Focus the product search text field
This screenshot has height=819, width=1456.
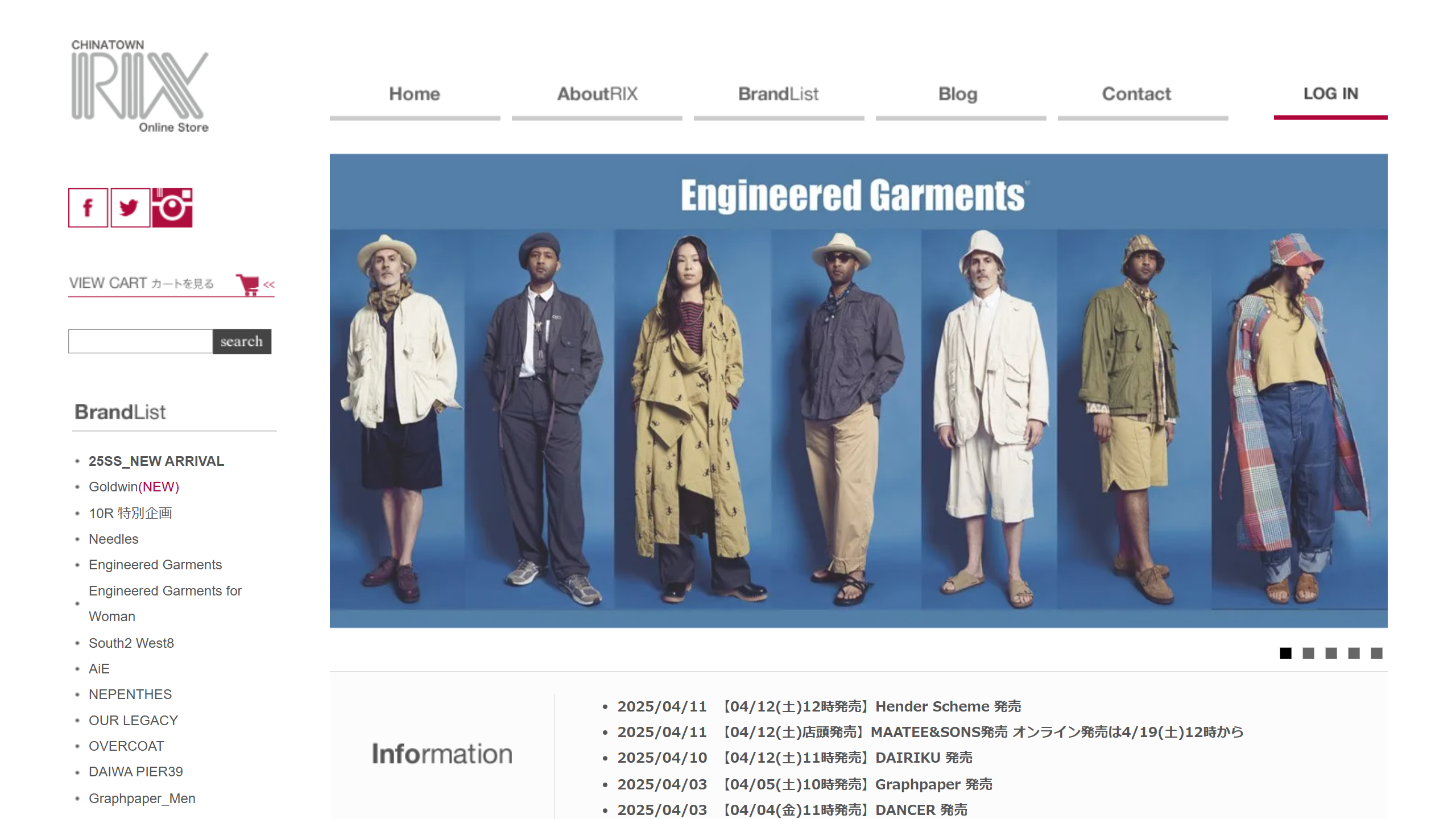[140, 341]
